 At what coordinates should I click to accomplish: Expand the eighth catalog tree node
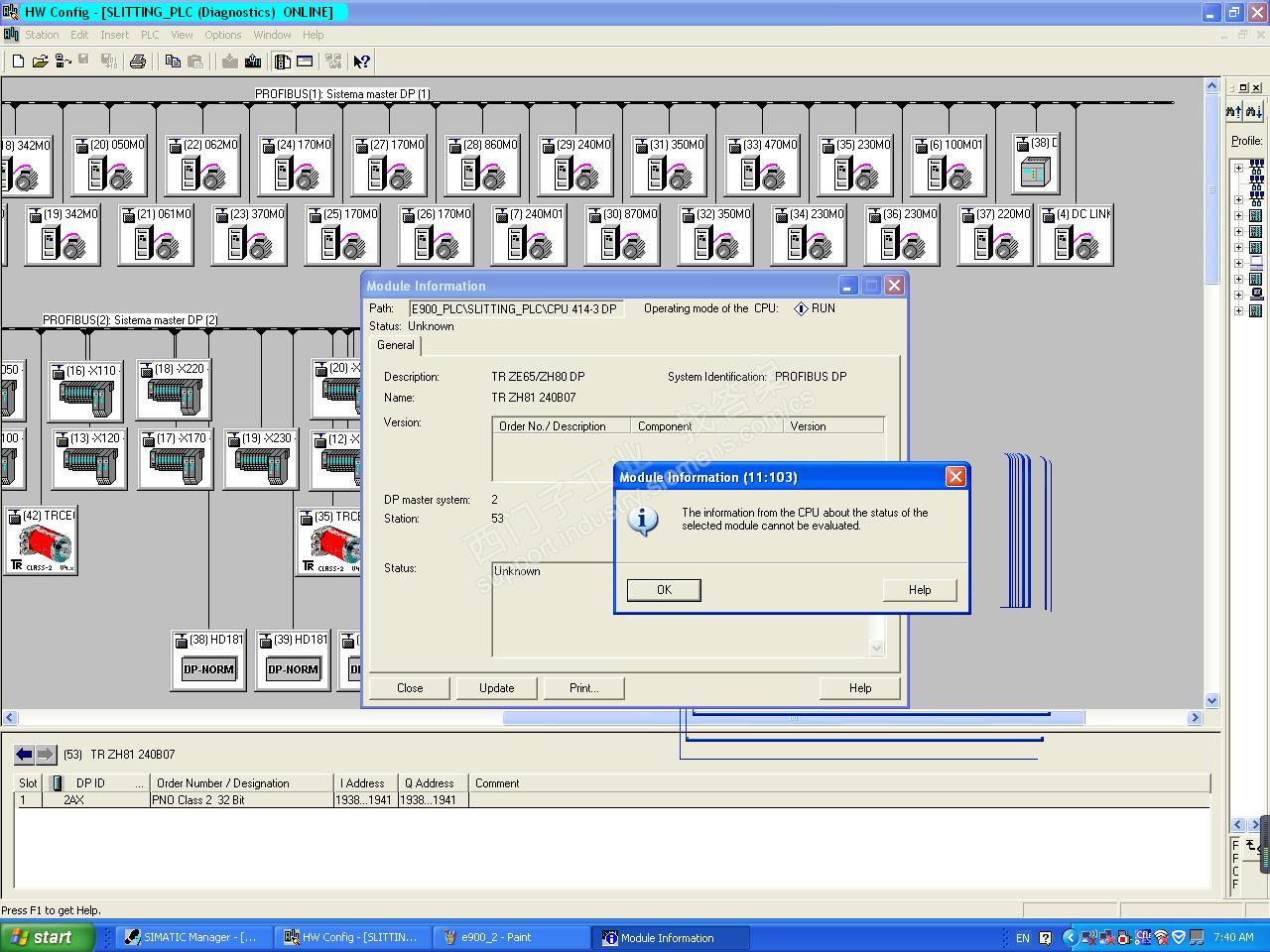[1238, 279]
